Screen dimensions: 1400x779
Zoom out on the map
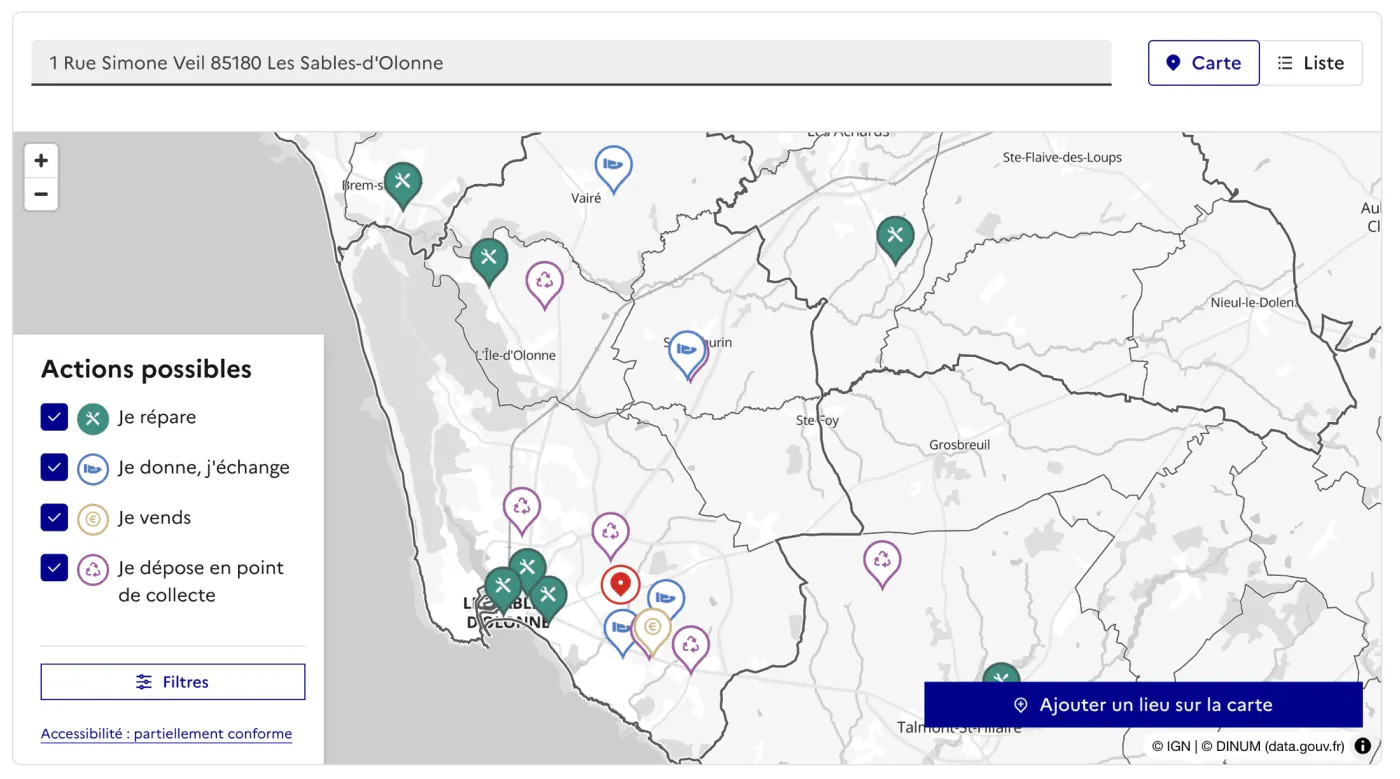coord(41,194)
